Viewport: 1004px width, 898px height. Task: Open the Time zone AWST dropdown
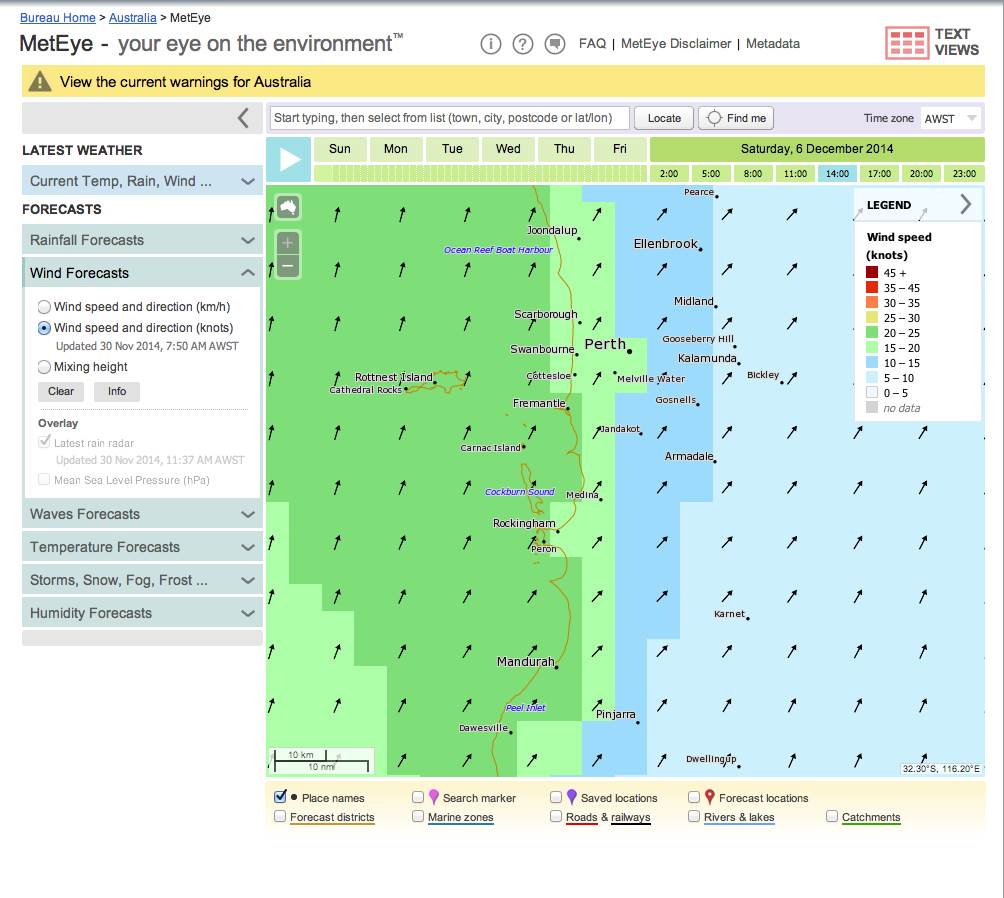coord(949,117)
